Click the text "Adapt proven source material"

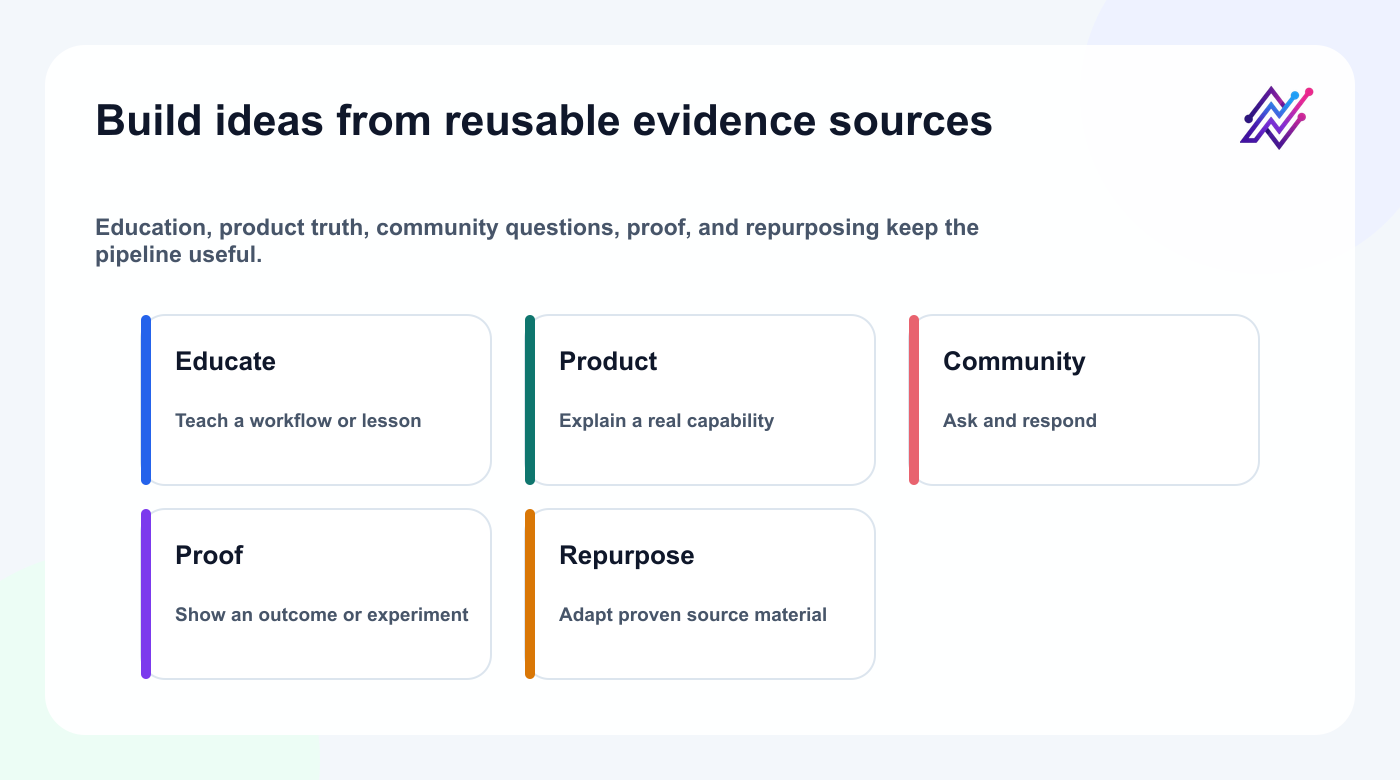pos(693,615)
